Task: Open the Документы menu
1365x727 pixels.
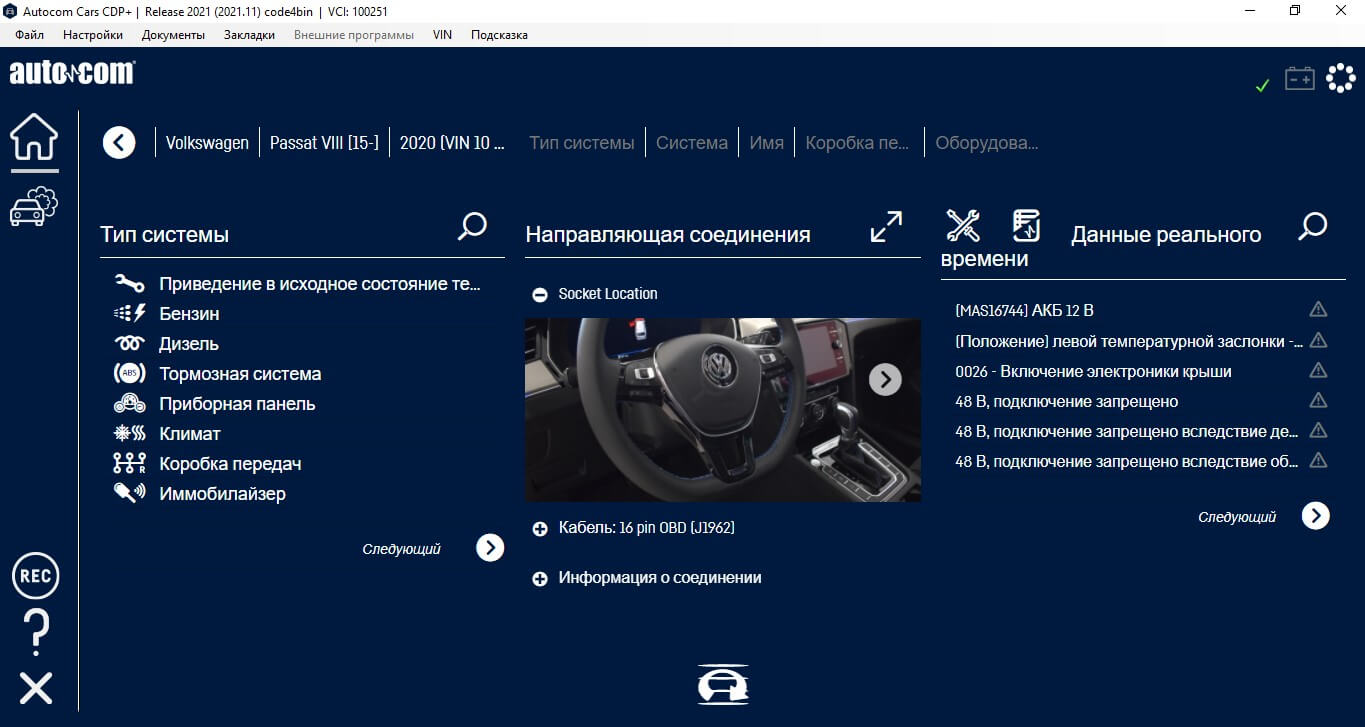Action: coord(173,35)
